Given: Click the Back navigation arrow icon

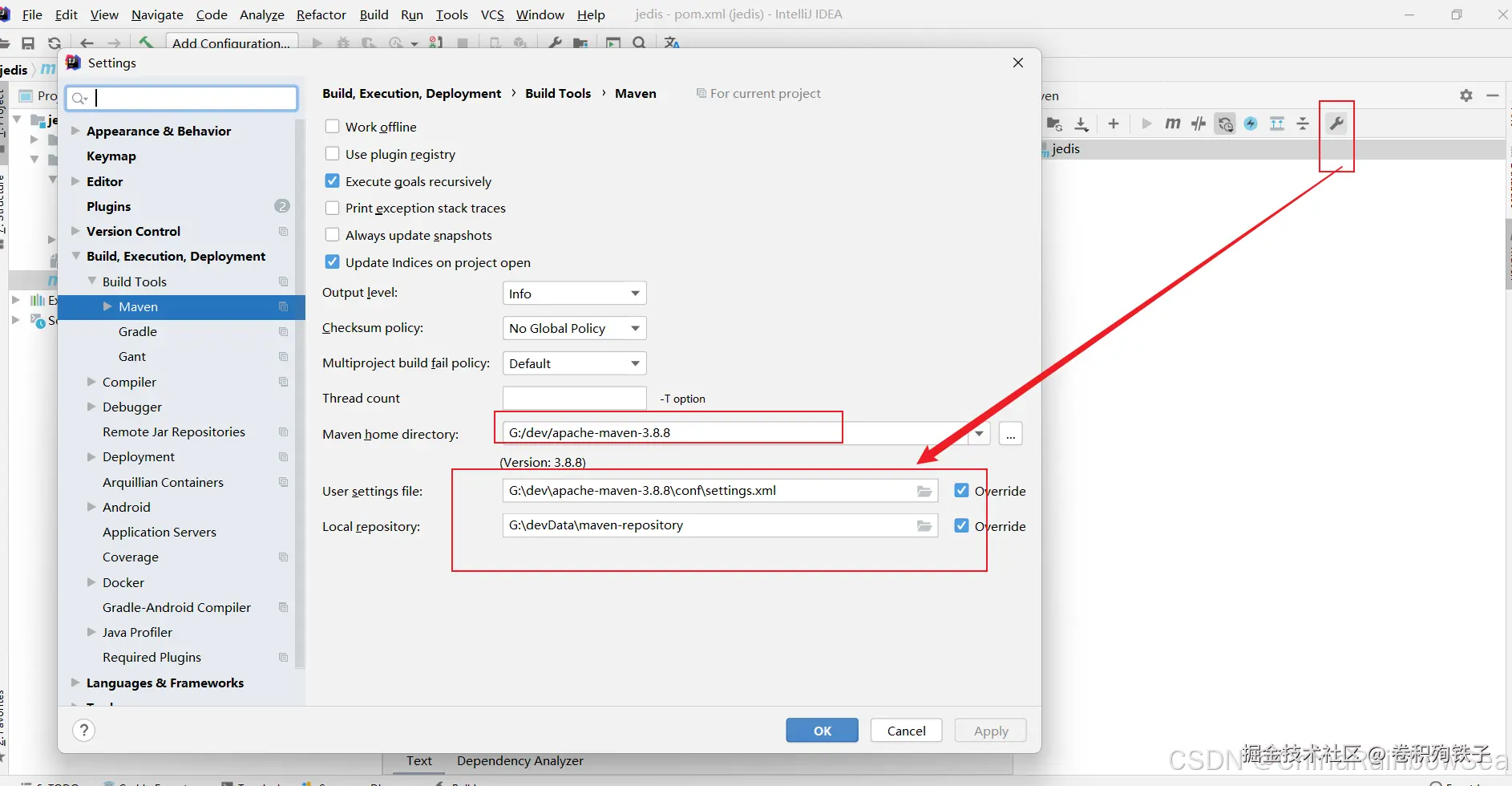Looking at the screenshot, I should [87, 43].
